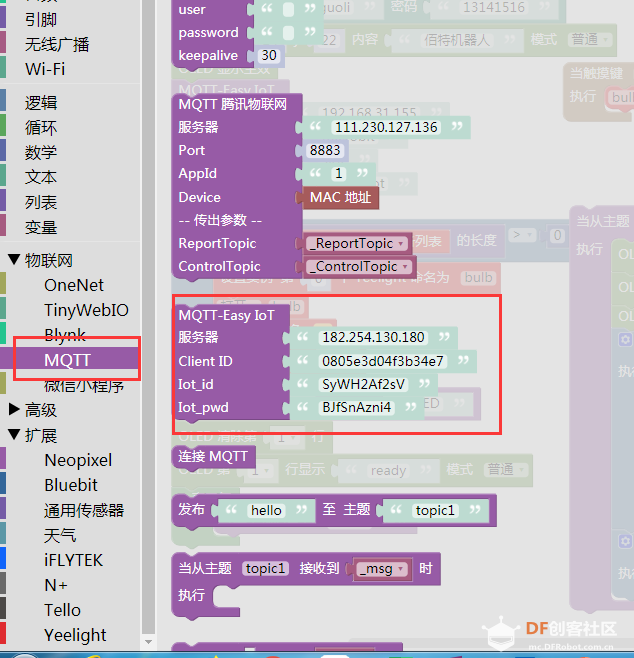The width and height of the screenshot is (634, 658).
Task: Open the Neopixel extension category
Action: click(x=78, y=460)
